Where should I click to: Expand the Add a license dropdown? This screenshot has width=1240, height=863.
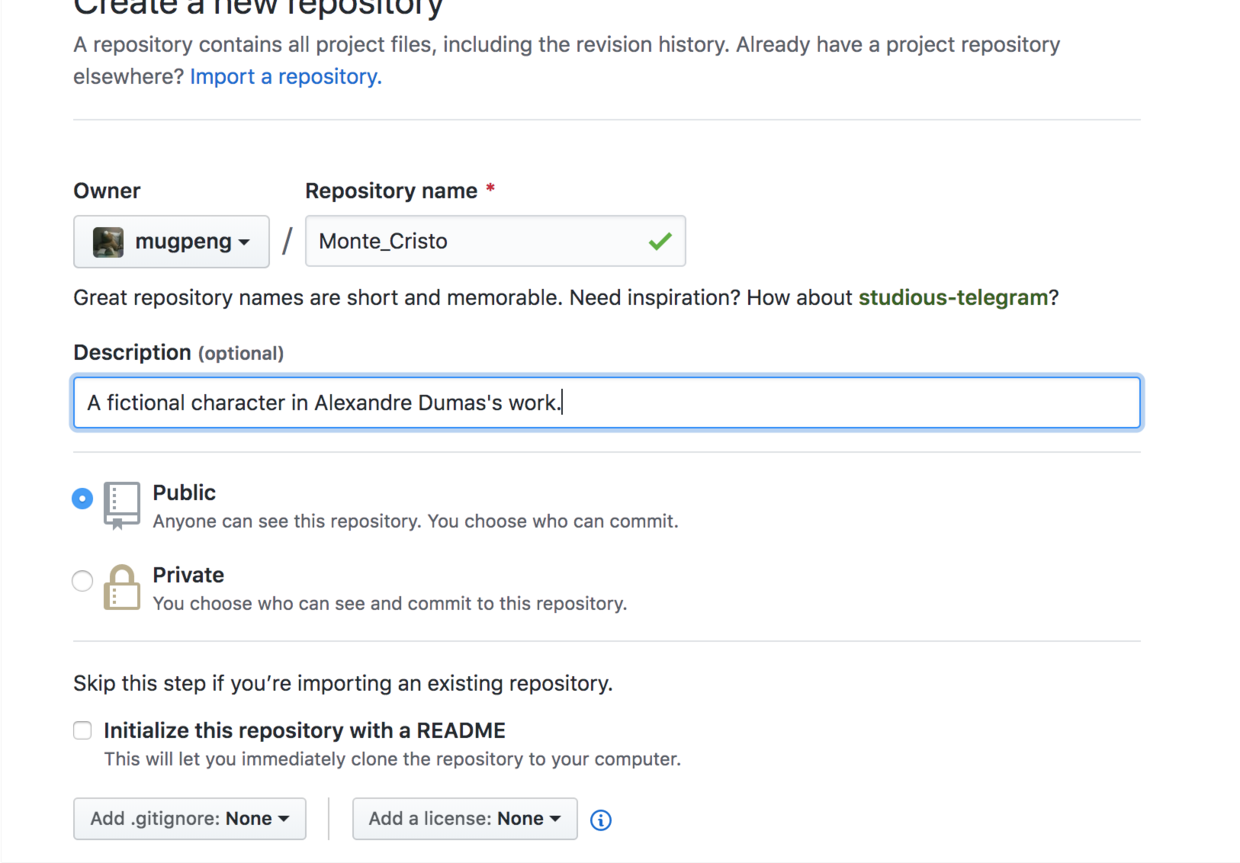[464, 819]
